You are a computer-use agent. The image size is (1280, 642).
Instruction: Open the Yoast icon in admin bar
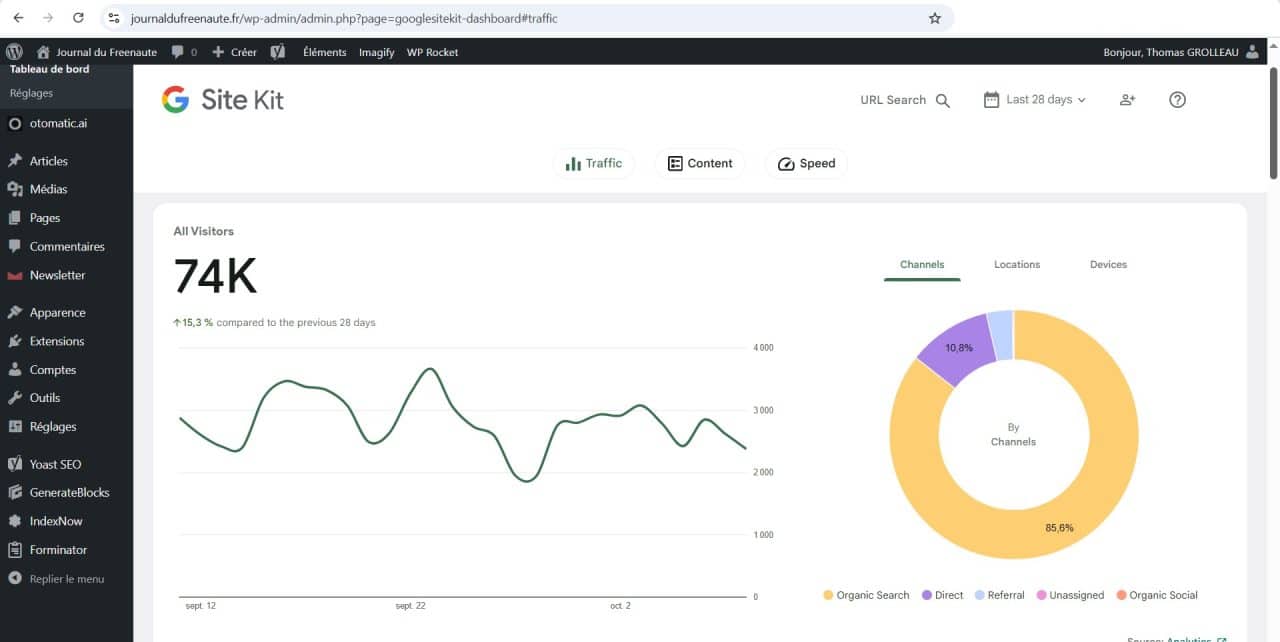click(278, 52)
